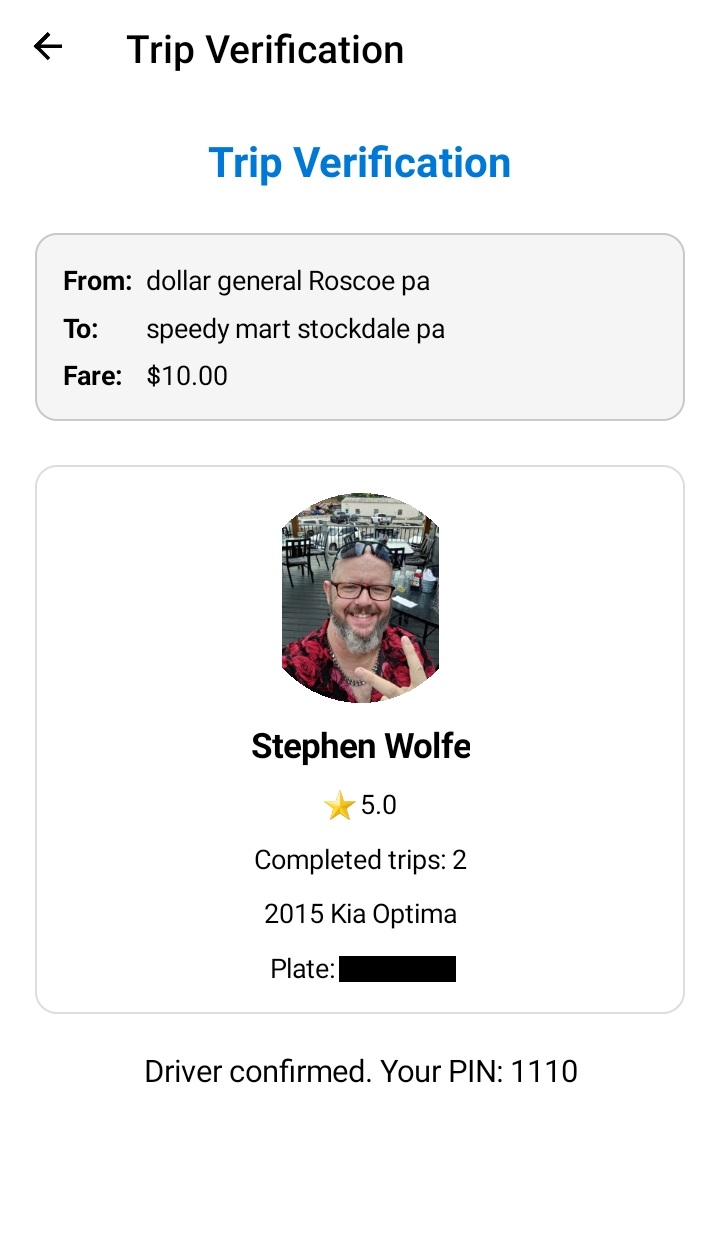Screen dimensions: 720x1237
Task: Select the 2015 Kia Optima vehicle info
Action: (x=360, y=913)
